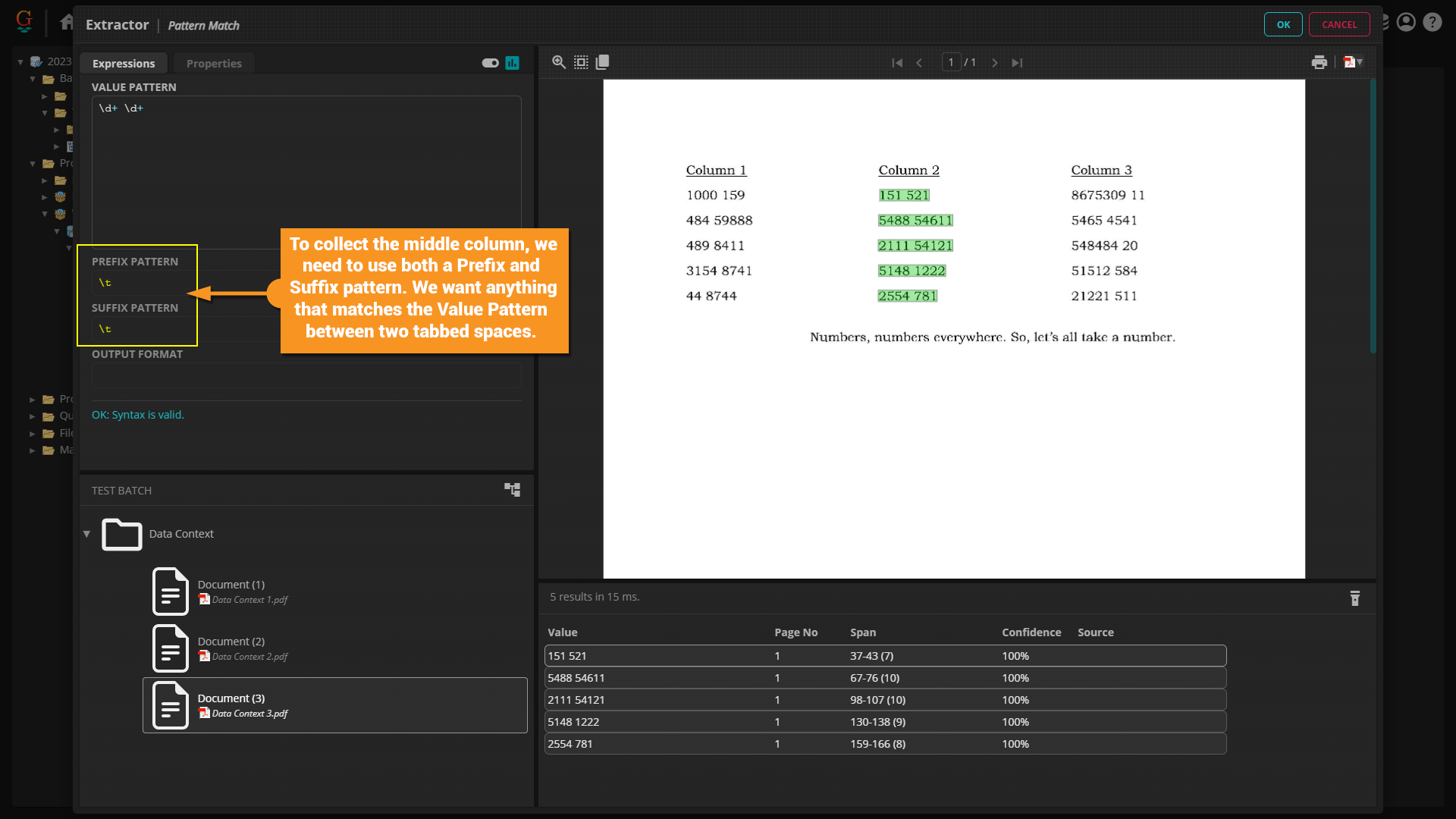Collapse the Data Context folder
Viewport: 1456px width, 819px height.
tap(86, 534)
